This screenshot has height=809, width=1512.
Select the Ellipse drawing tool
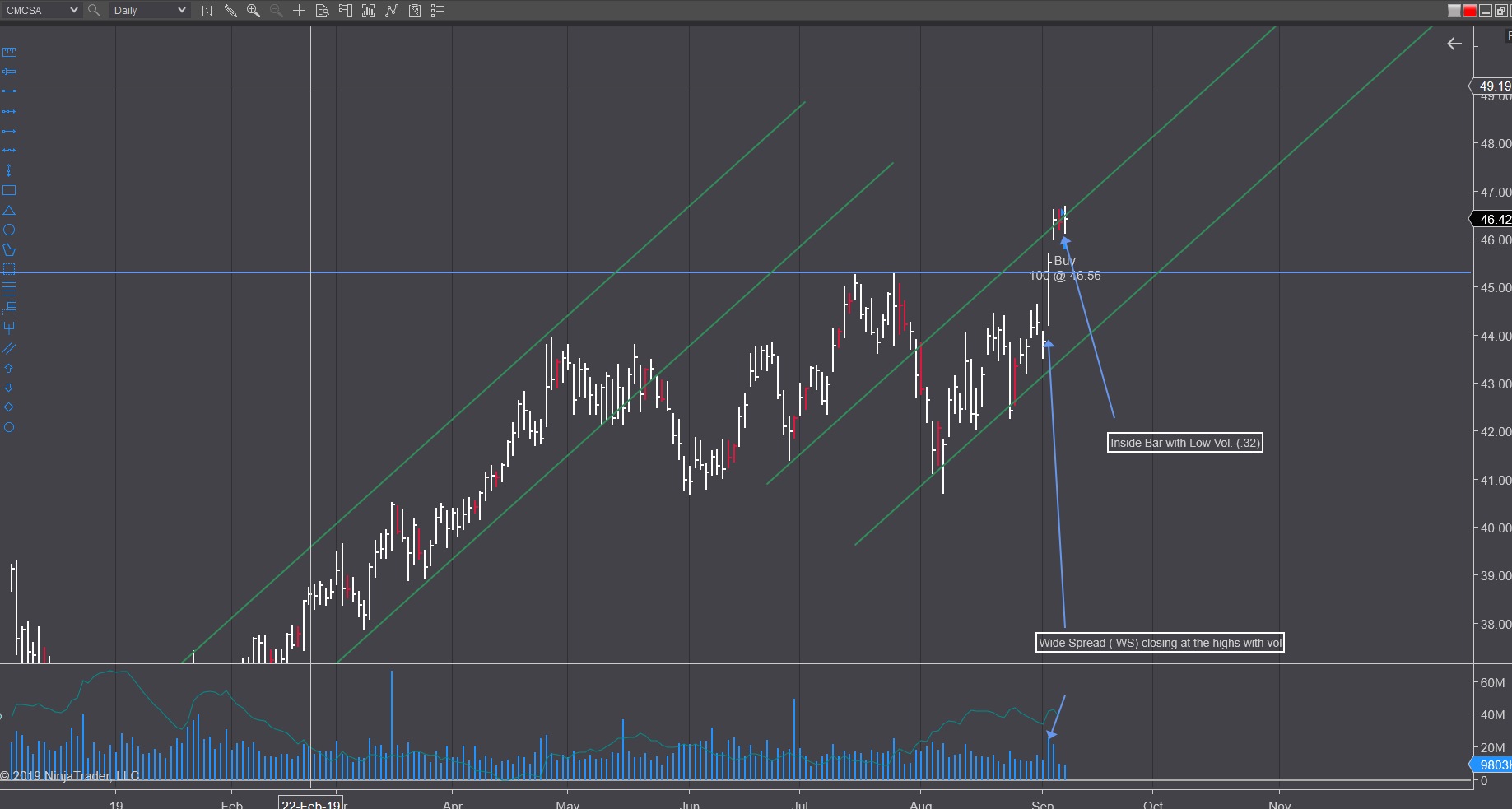(x=9, y=230)
